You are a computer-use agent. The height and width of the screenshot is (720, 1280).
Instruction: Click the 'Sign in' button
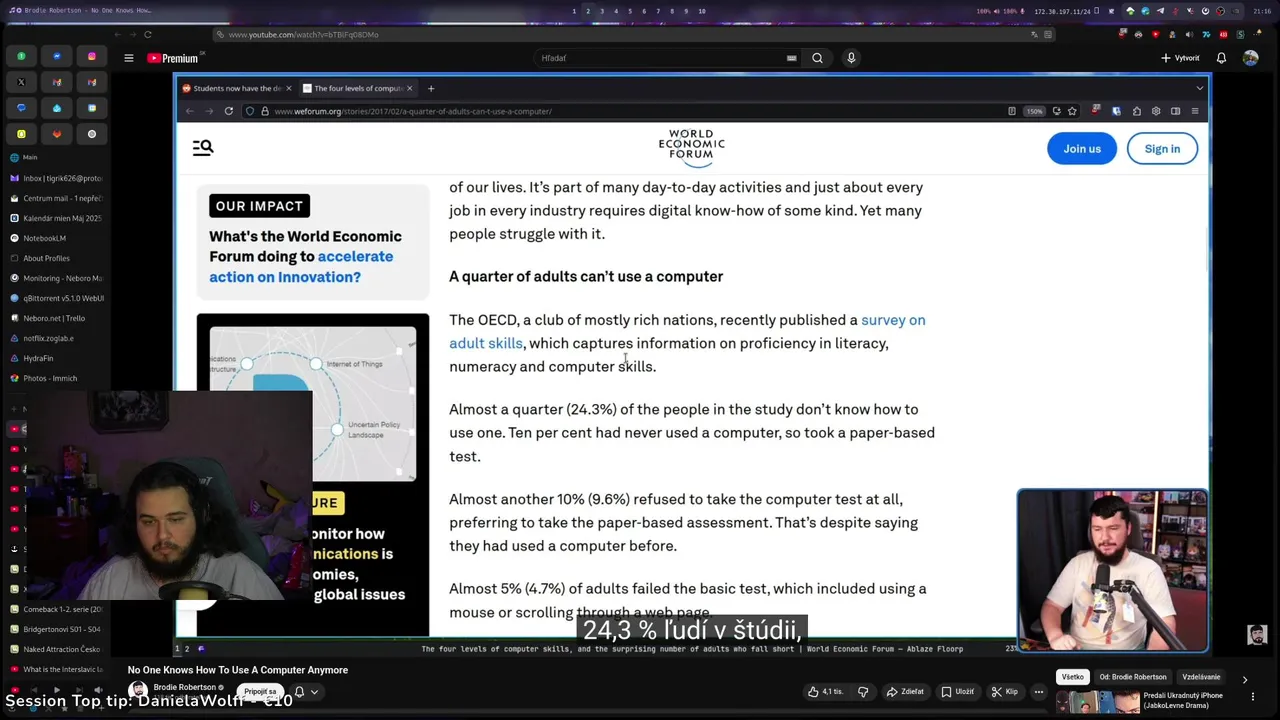point(1162,148)
